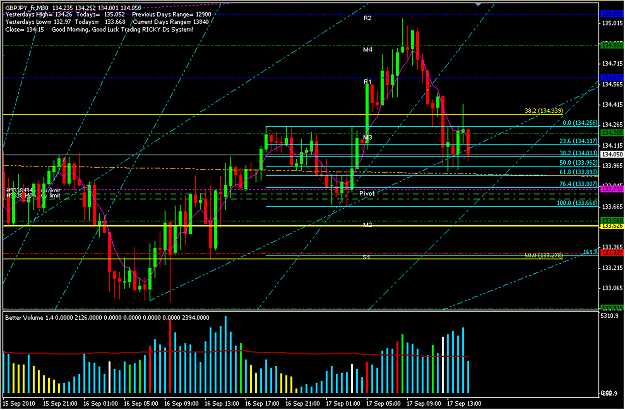625x410 pixels.
Task: Click the 134.415 price scale value
Action: (612, 105)
